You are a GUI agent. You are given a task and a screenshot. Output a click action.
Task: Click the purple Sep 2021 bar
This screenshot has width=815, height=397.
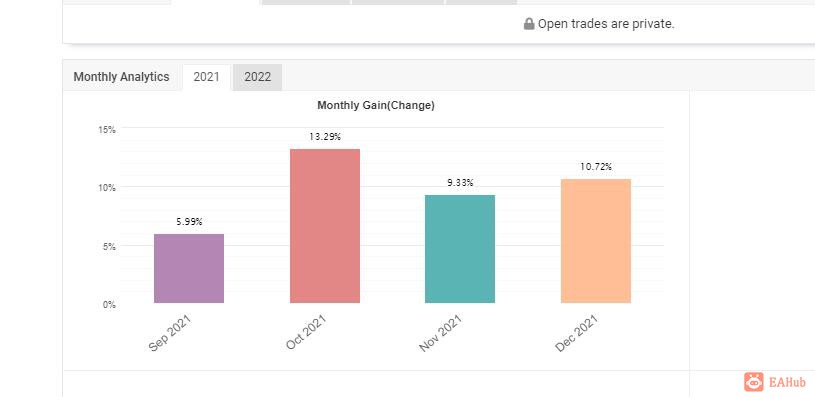coord(189,269)
